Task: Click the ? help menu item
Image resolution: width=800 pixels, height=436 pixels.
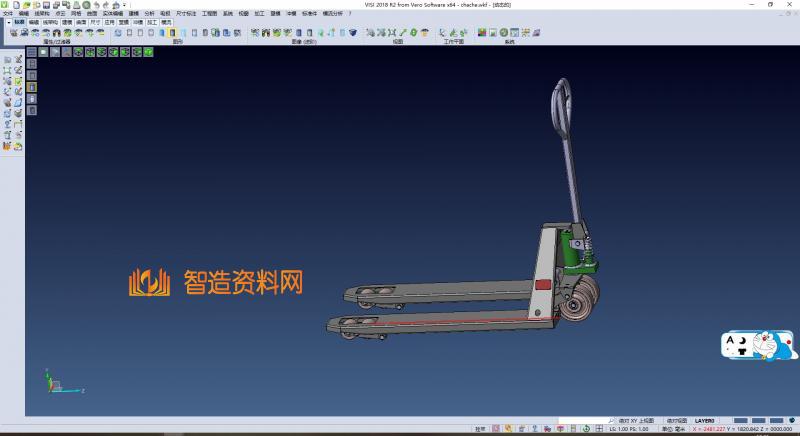Action: 350,14
